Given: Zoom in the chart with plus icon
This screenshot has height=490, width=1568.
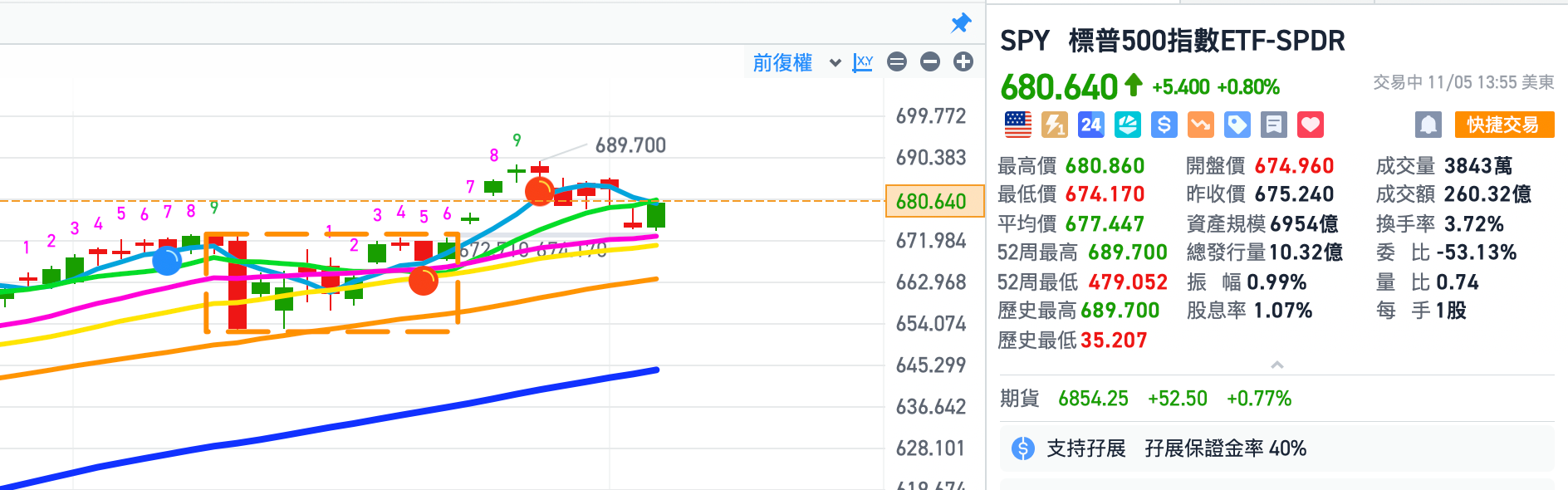Looking at the screenshot, I should [963, 61].
